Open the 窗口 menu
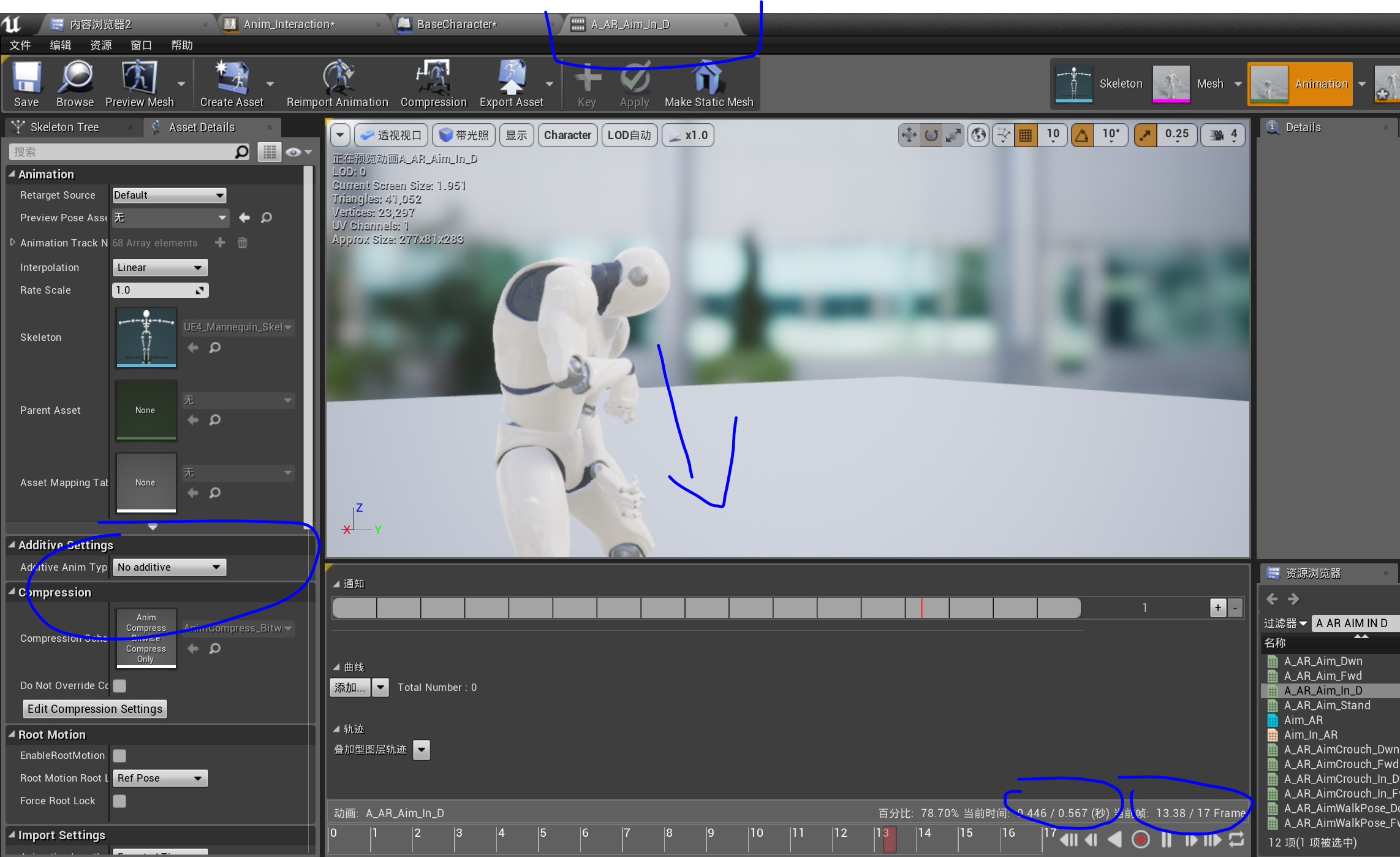 click(140, 45)
